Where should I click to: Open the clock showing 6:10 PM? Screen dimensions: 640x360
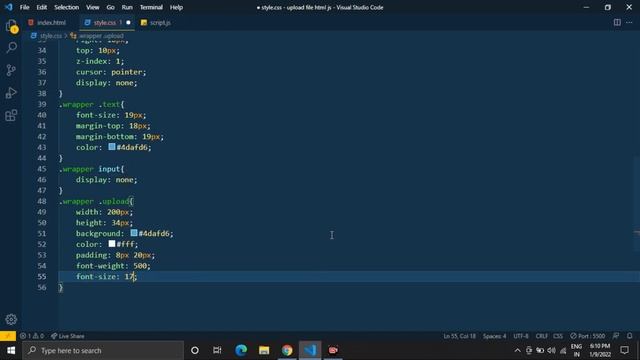(600, 350)
